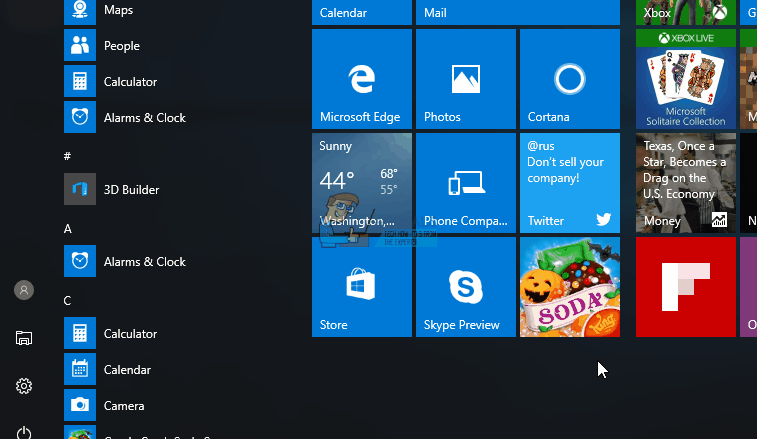Select People in the app list
This screenshot has width=757, height=439.
click(121, 46)
